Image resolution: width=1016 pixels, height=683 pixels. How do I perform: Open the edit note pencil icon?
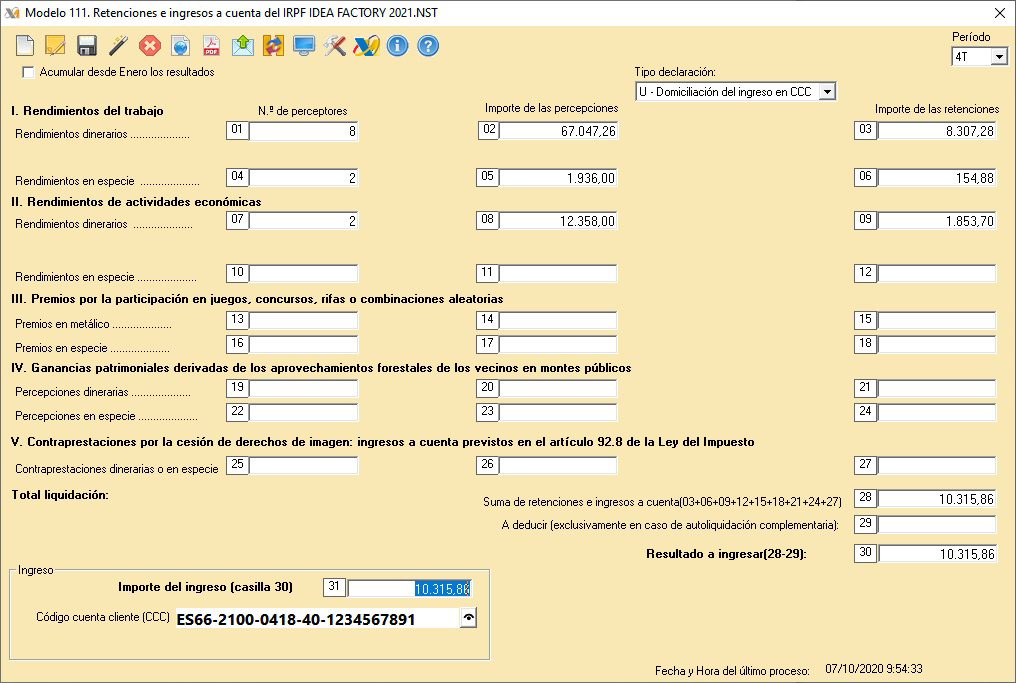point(55,45)
